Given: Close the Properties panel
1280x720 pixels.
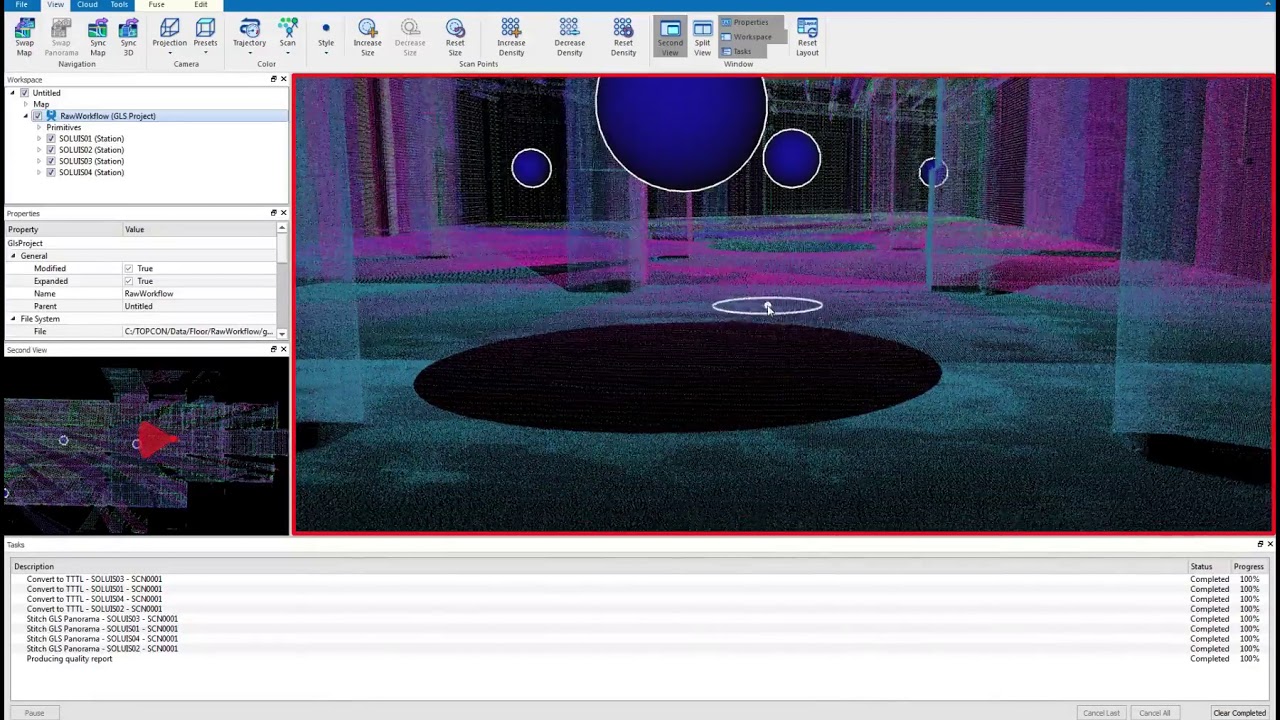Looking at the screenshot, I should 283,213.
